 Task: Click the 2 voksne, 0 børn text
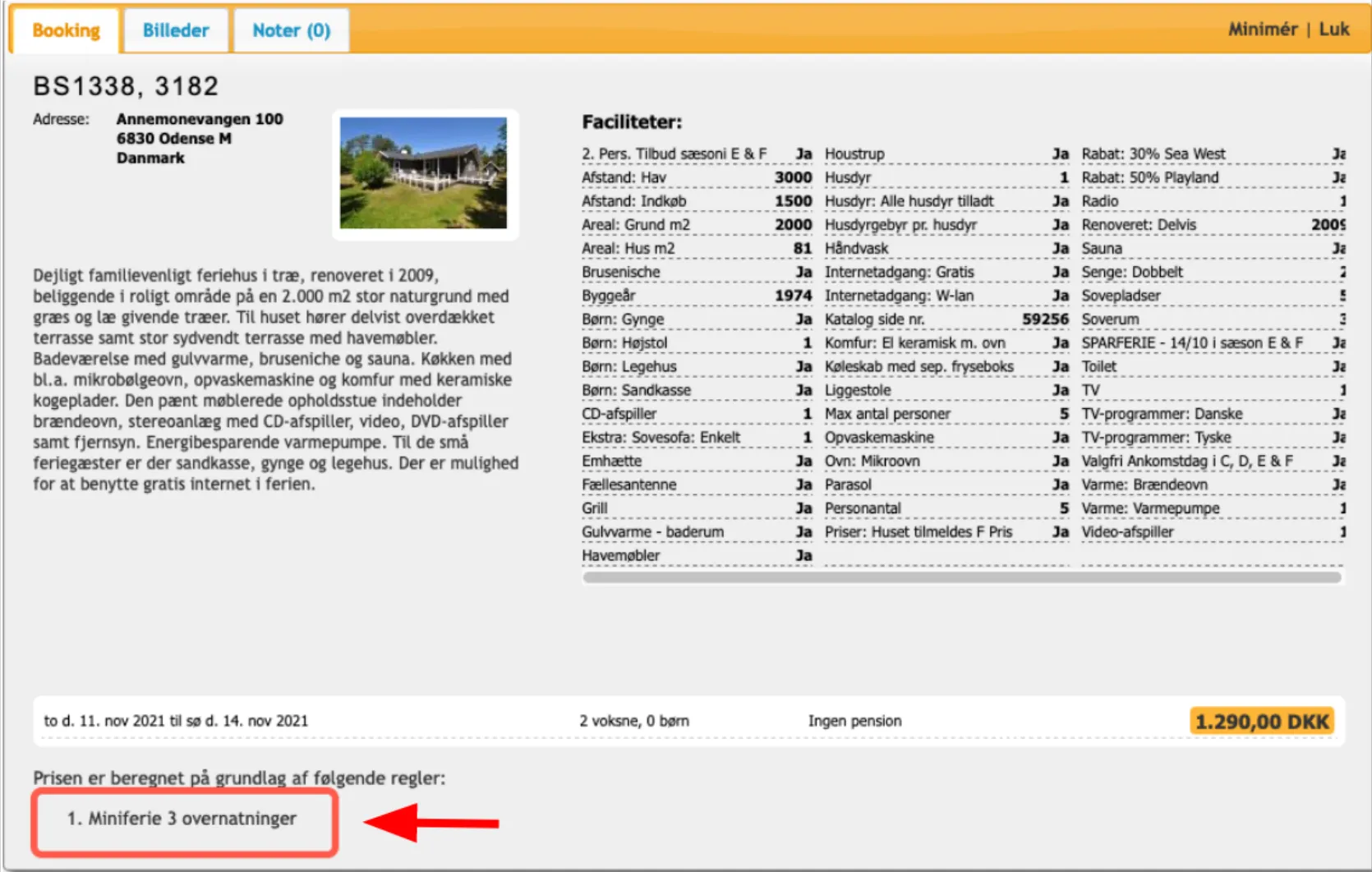634,721
